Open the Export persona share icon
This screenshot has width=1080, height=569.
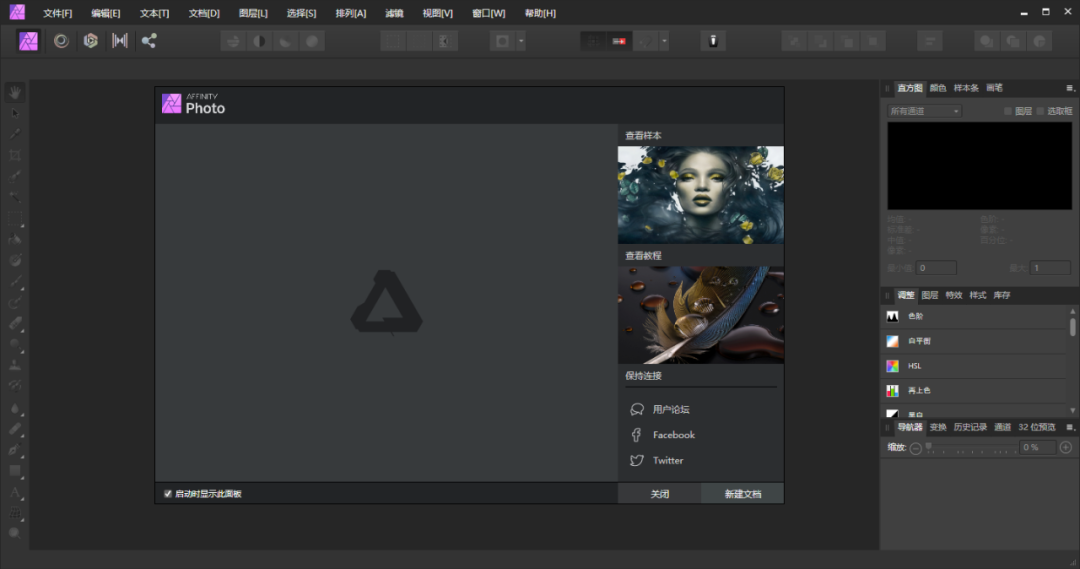(x=149, y=41)
